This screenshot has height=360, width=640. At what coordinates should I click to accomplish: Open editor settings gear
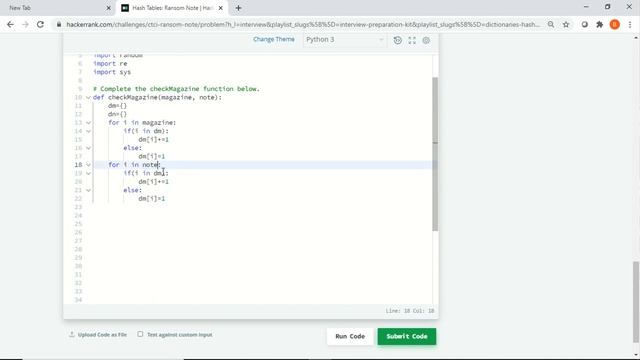pyautogui.click(x=426, y=40)
